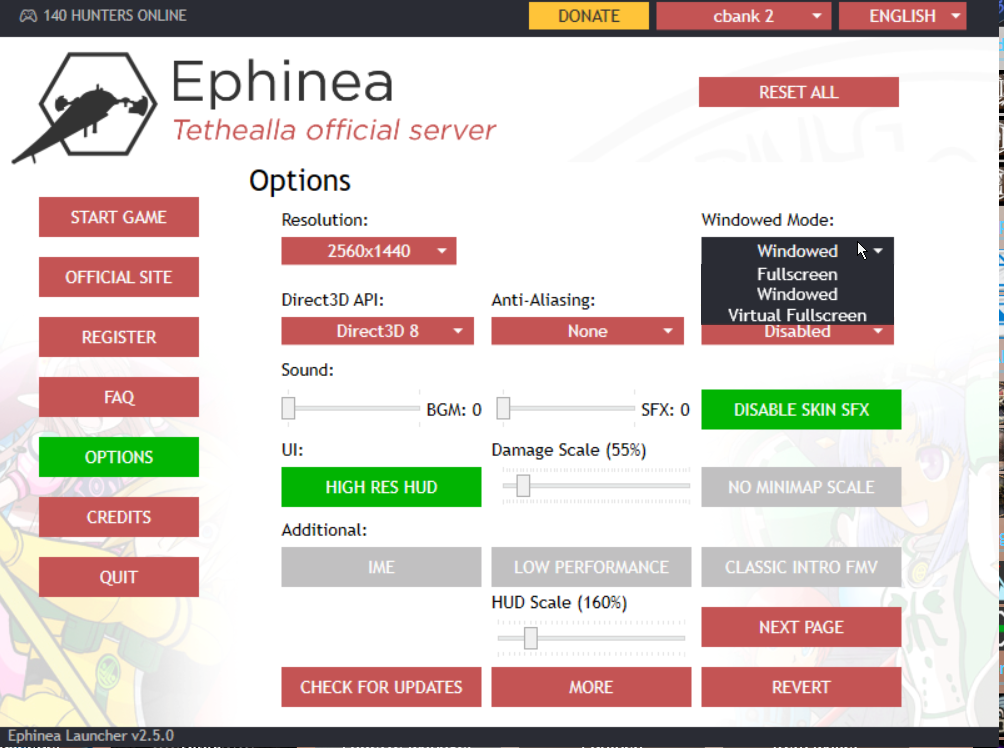Choose Virtual Fullscreen in the list

(x=797, y=315)
